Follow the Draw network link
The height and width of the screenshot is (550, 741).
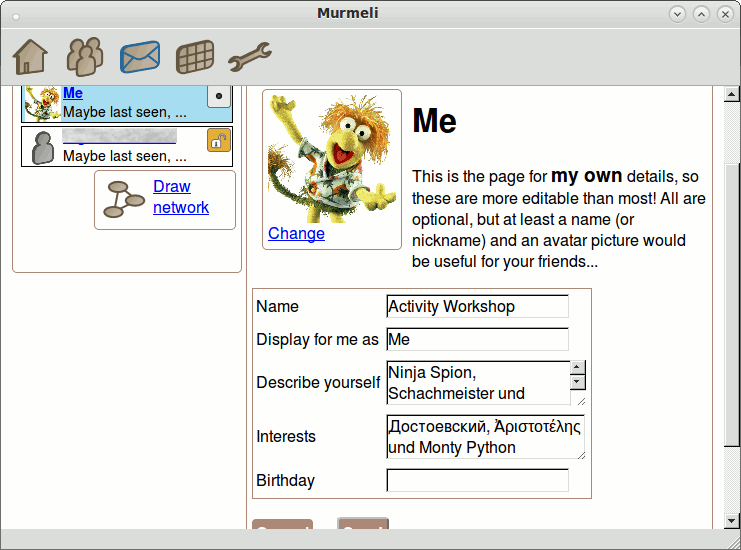point(181,197)
